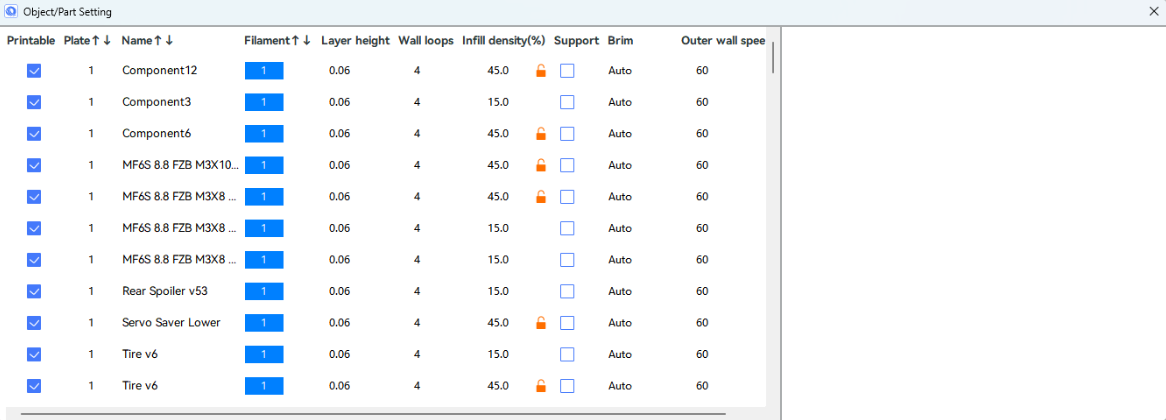Click the vertical scrollbar of the object table
Screen dimensions: 1166x420
pos(773,58)
